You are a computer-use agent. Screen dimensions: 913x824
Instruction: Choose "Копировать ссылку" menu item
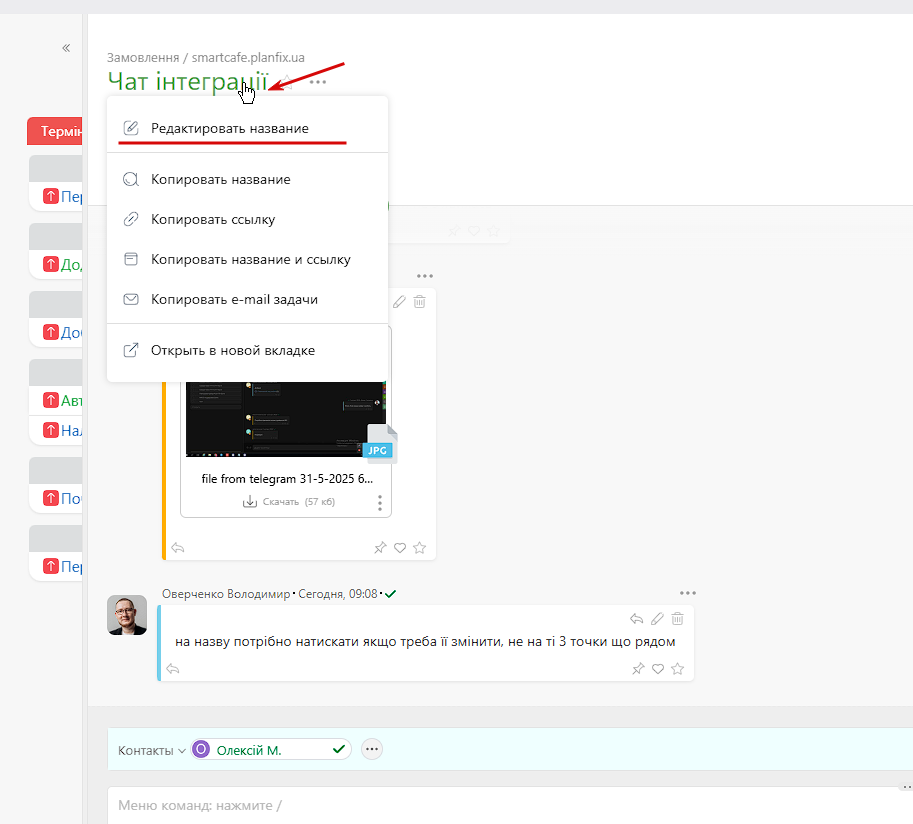point(247,220)
